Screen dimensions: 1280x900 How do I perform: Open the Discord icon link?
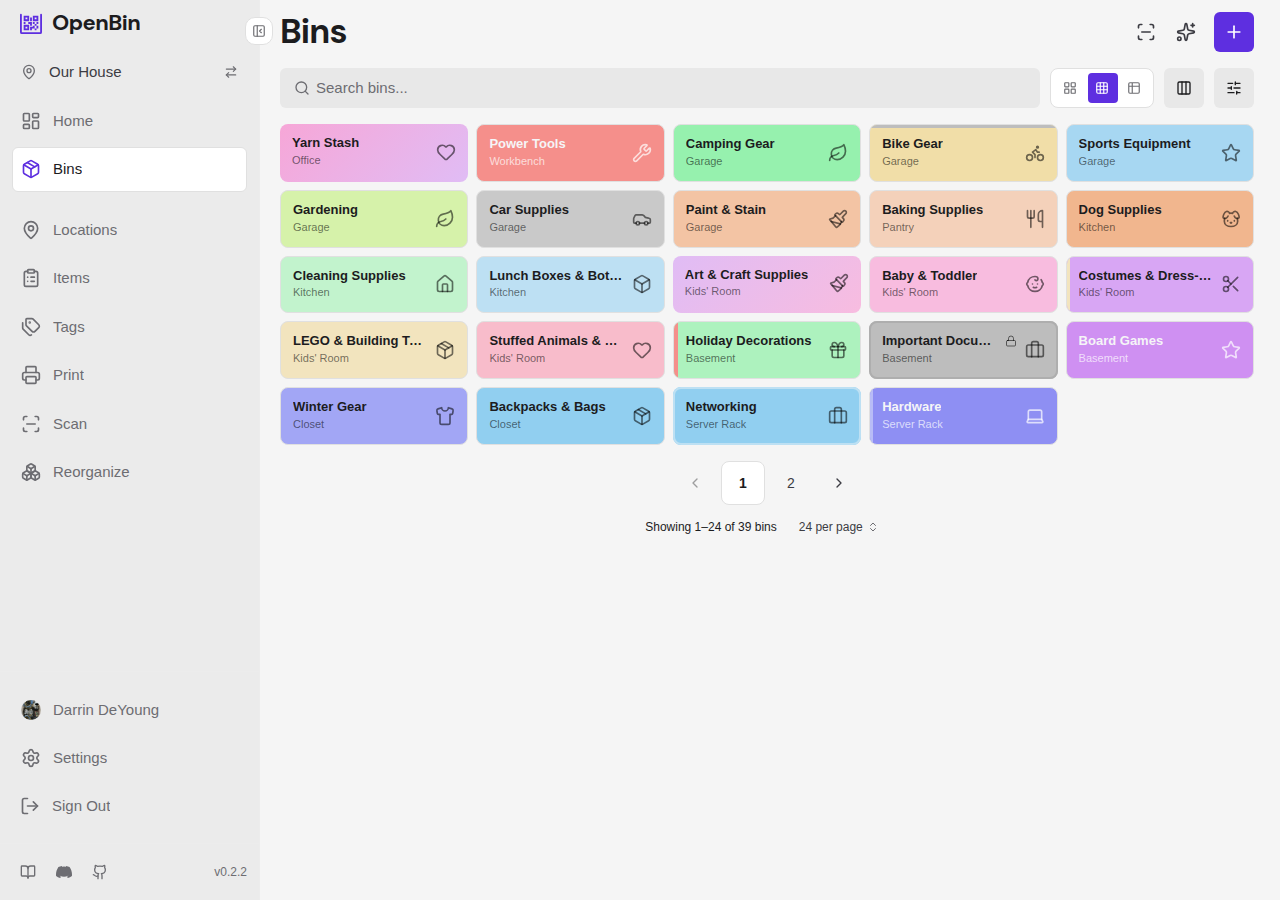(64, 872)
